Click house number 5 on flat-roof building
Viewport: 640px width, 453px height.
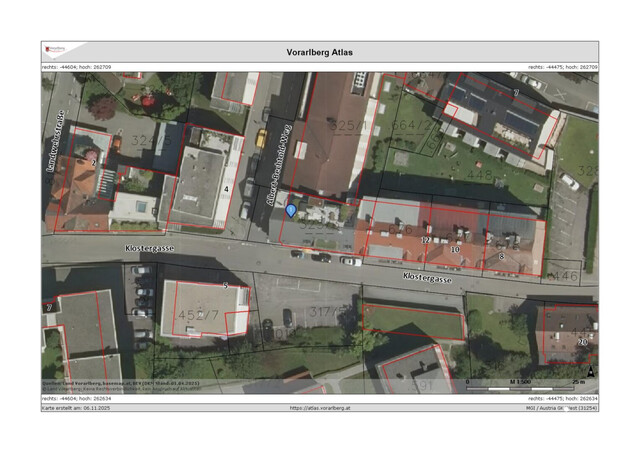[x=226, y=286]
